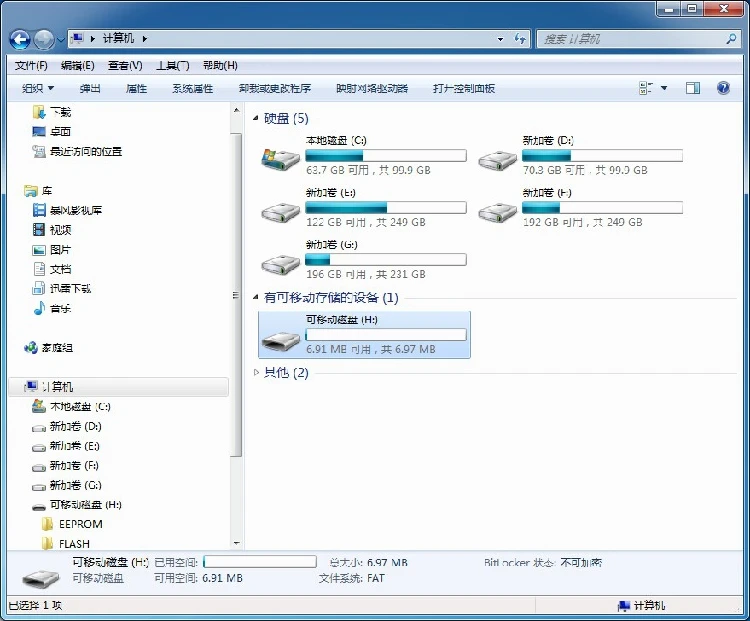Open address bar history dropdown arrow
This screenshot has width=750, height=621.
500,39
